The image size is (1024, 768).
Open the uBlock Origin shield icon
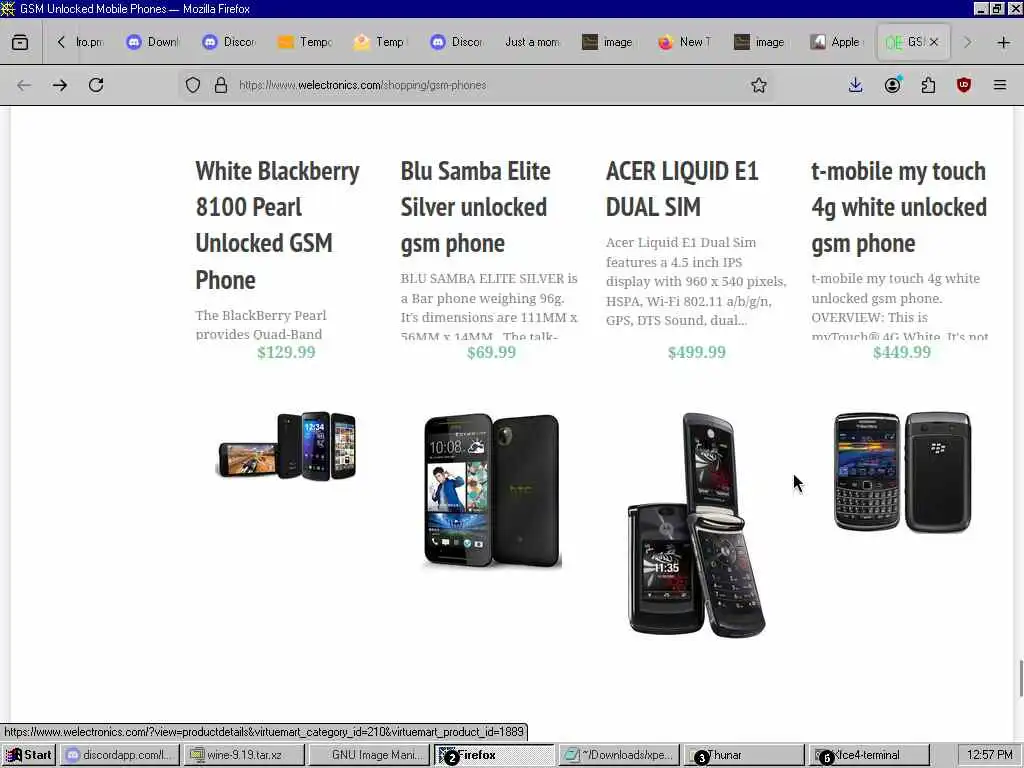click(964, 85)
